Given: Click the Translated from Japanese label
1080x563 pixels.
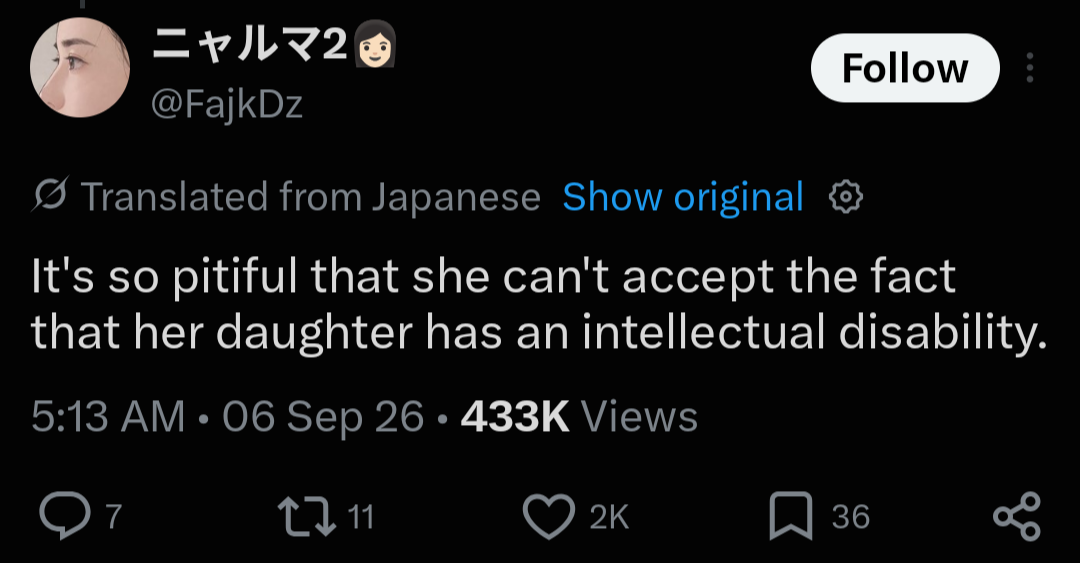Looking at the screenshot, I should (311, 198).
